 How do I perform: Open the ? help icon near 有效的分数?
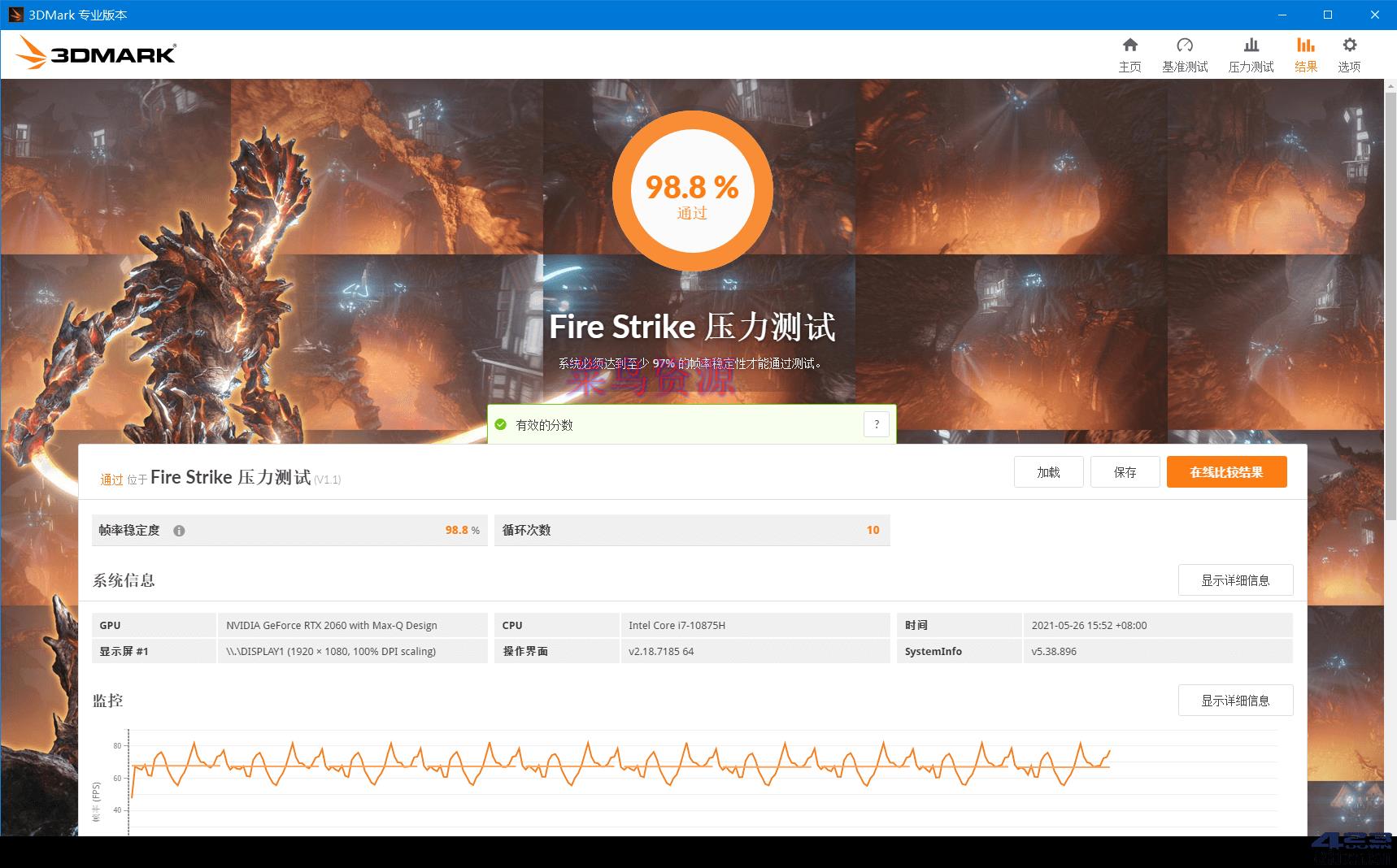[876, 424]
